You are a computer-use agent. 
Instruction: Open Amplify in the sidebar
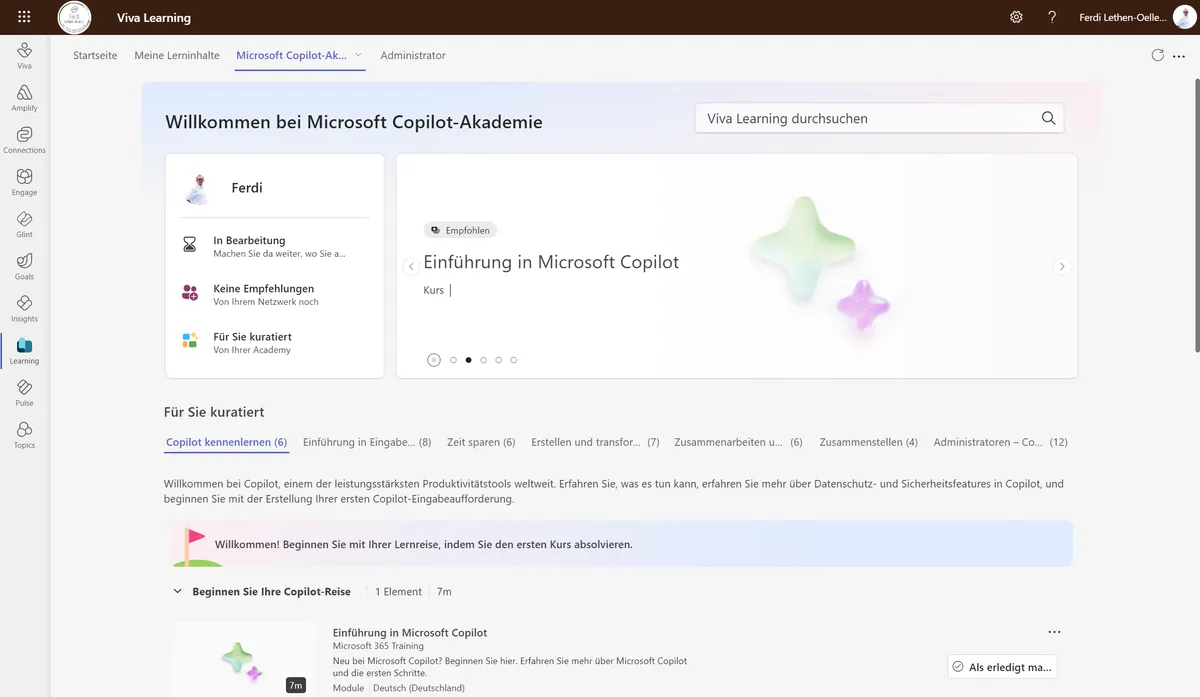coord(24,97)
